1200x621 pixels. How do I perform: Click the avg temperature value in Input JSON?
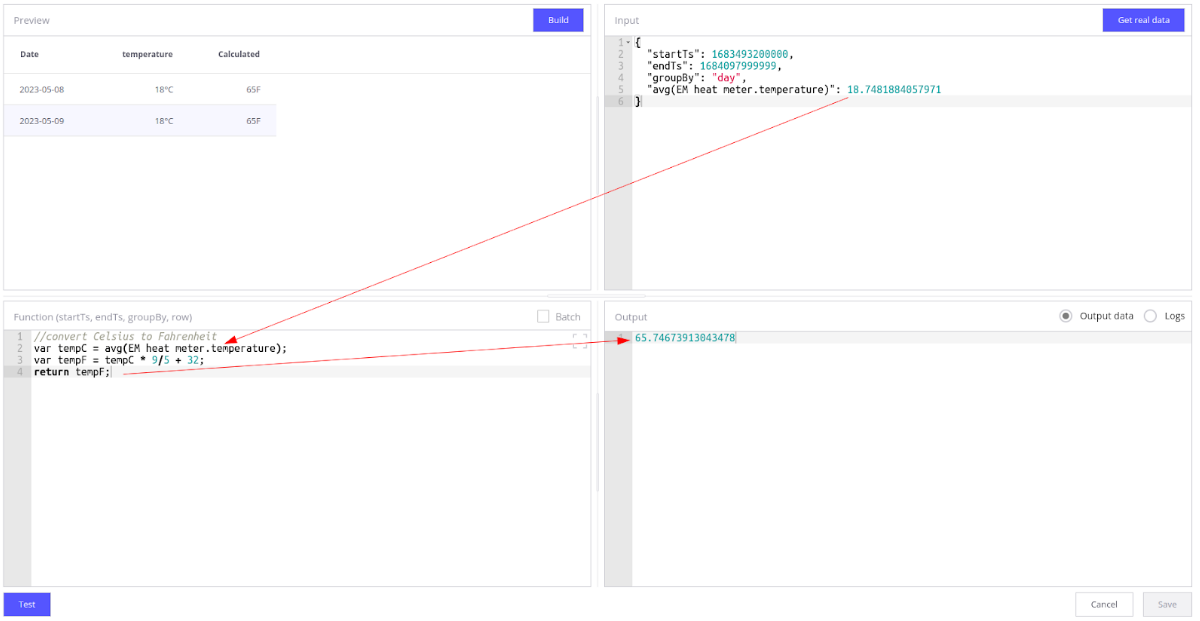[893, 90]
